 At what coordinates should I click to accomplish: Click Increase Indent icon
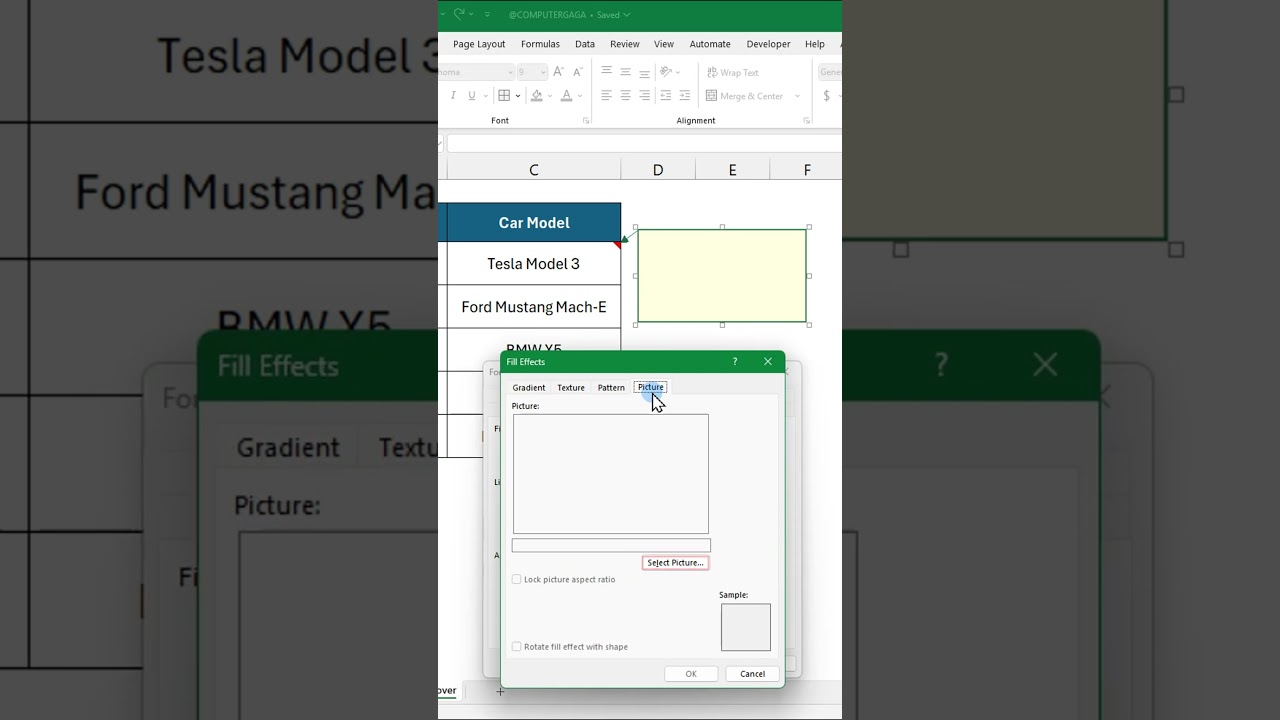pyautogui.click(x=685, y=96)
